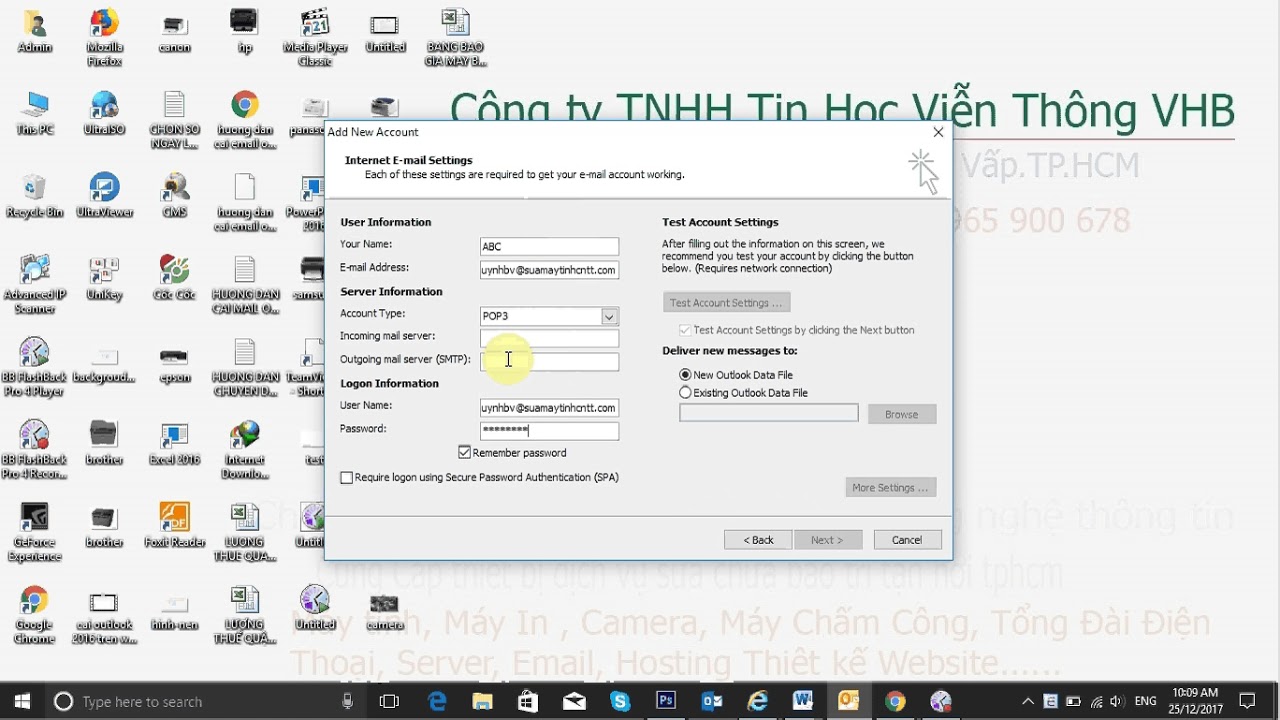Image resolution: width=1280 pixels, height=720 pixels.
Task: Launch the Advanced IP Scanner shortcut
Action: coord(34,285)
